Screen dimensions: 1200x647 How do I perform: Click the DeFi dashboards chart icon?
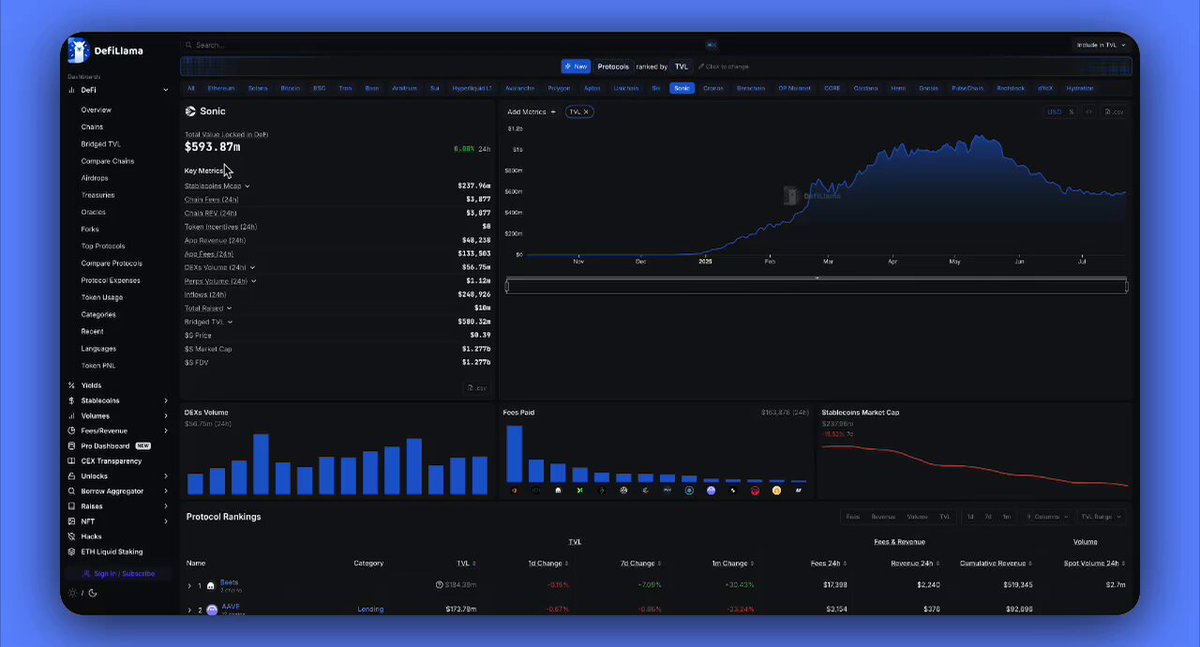pos(71,90)
